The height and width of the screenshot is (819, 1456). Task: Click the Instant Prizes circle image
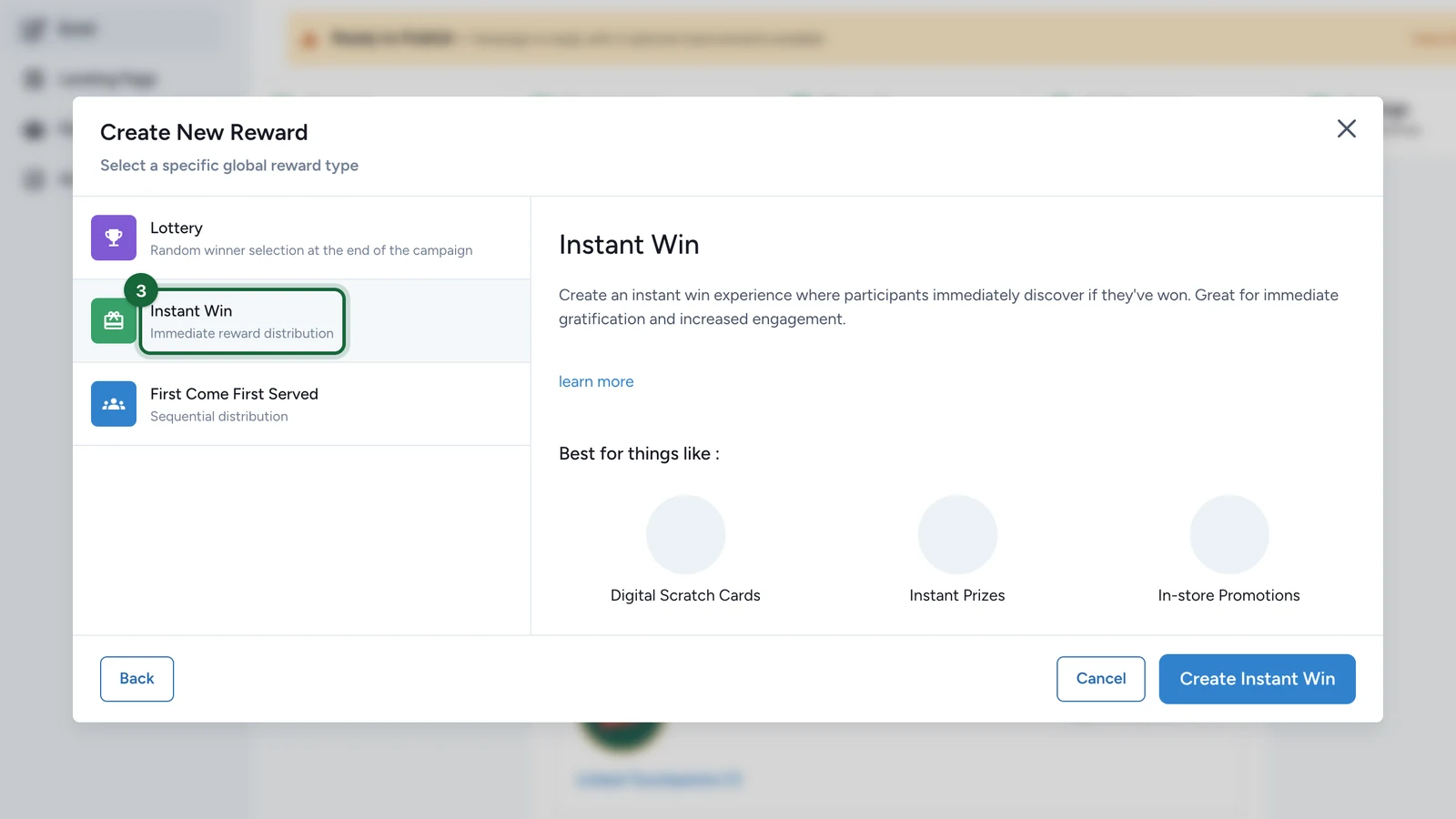tap(957, 534)
